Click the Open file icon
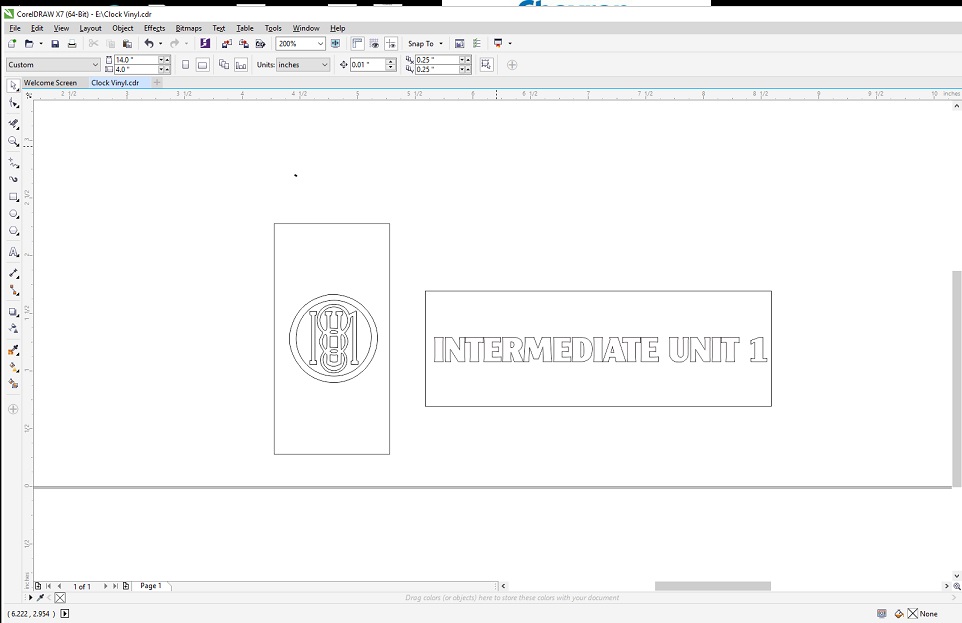Screen dimensions: 962x623 click(x=29, y=44)
